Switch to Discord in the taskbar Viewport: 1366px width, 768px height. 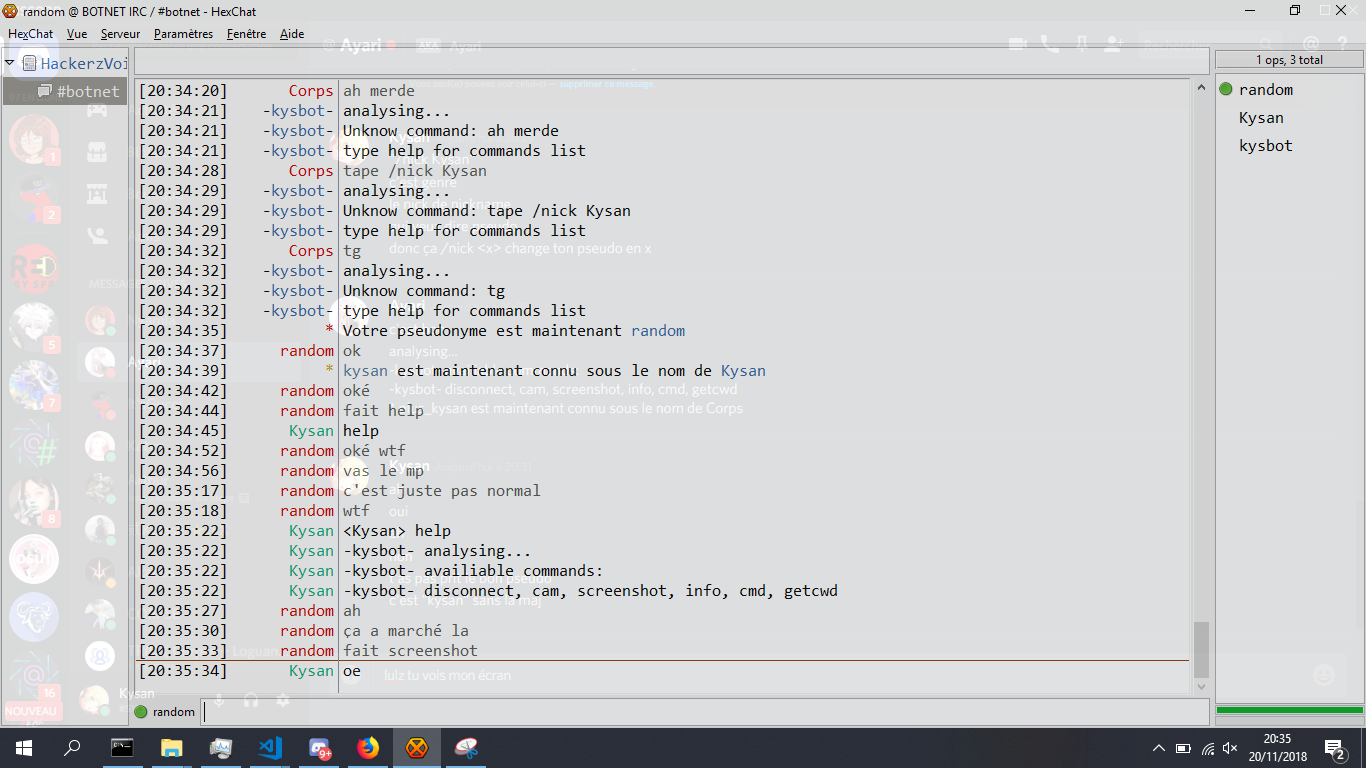click(319, 748)
